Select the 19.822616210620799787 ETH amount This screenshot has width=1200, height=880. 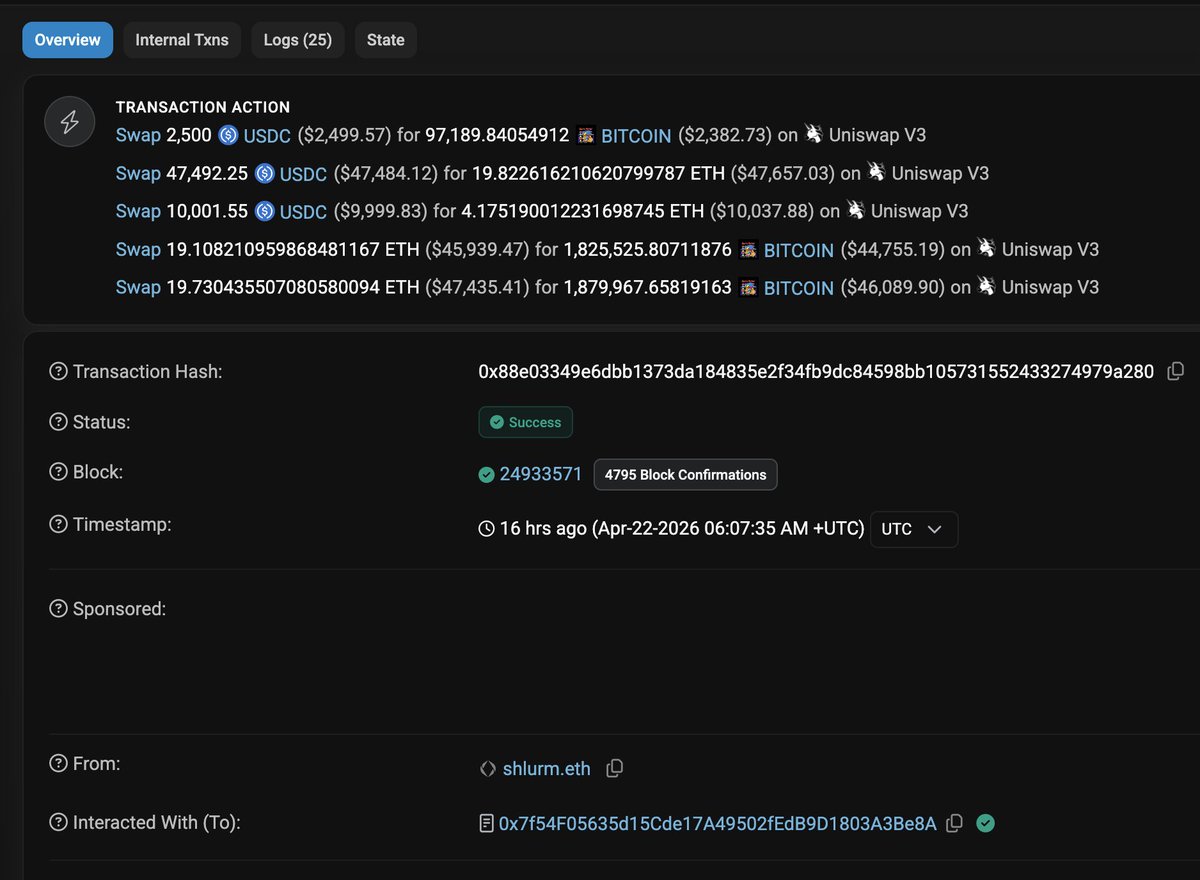(599, 173)
